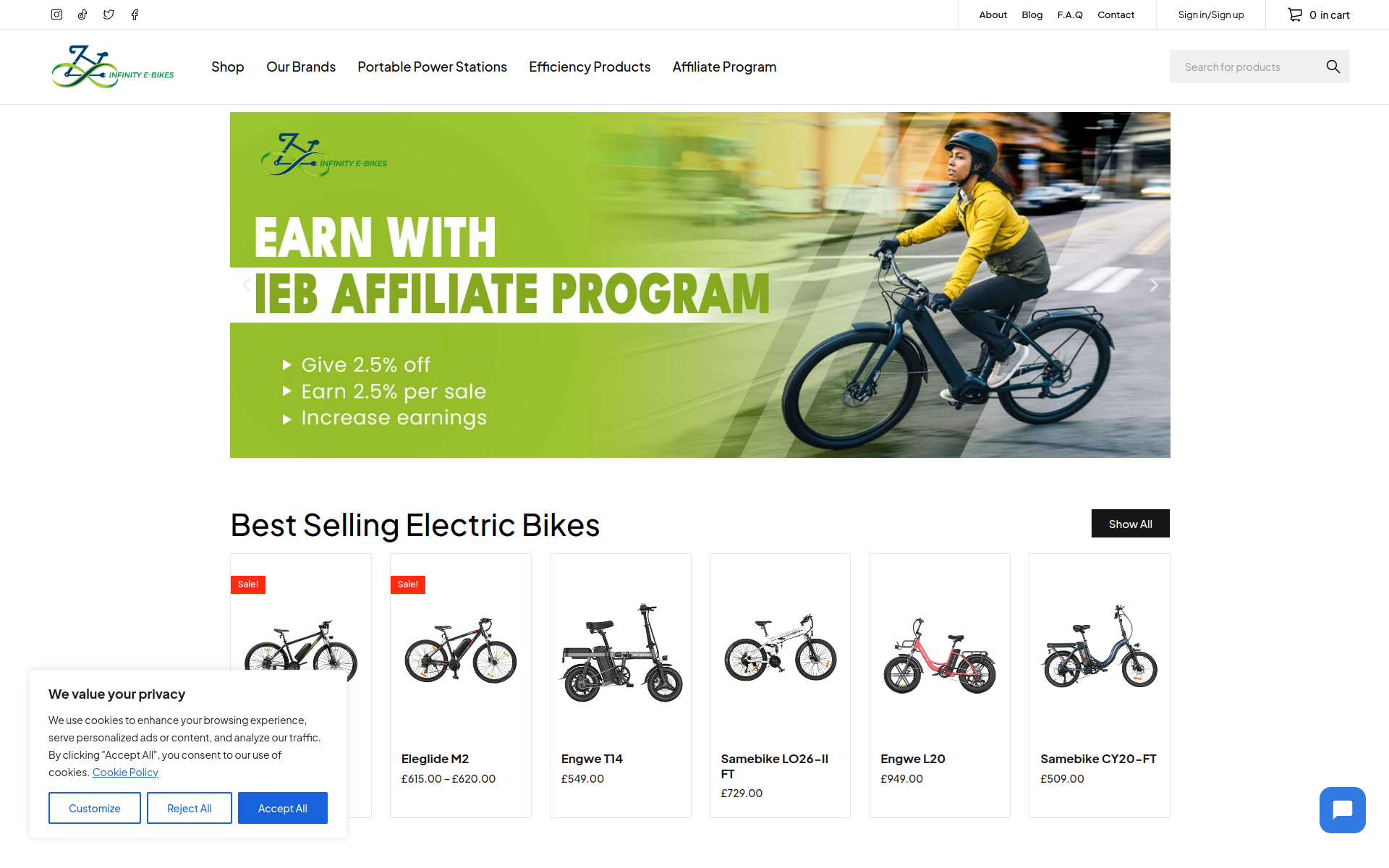Open the Engwe L20 bike thumbnail
This screenshot has height=868, width=1389.
click(940, 655)
